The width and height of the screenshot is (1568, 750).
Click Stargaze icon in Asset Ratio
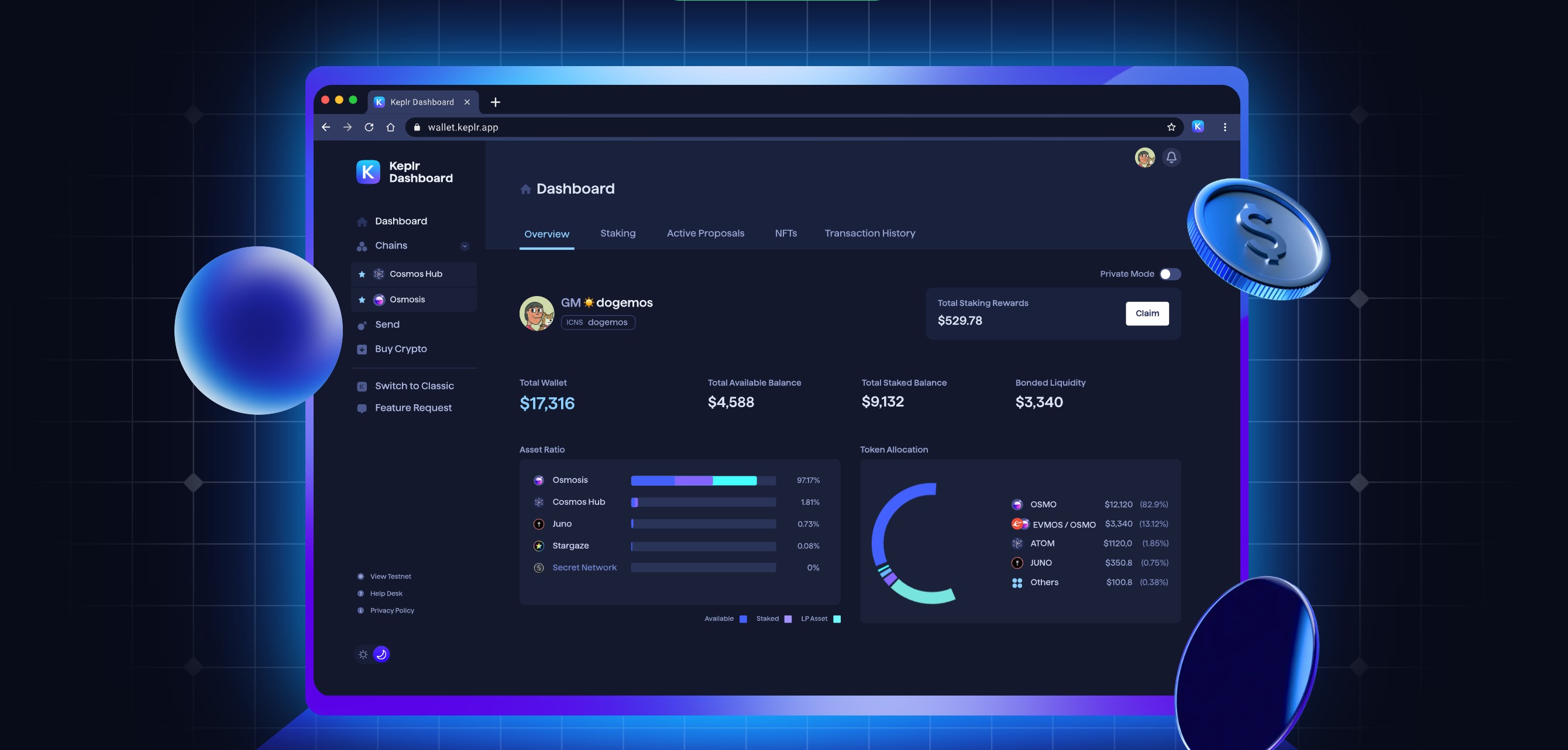539,546
